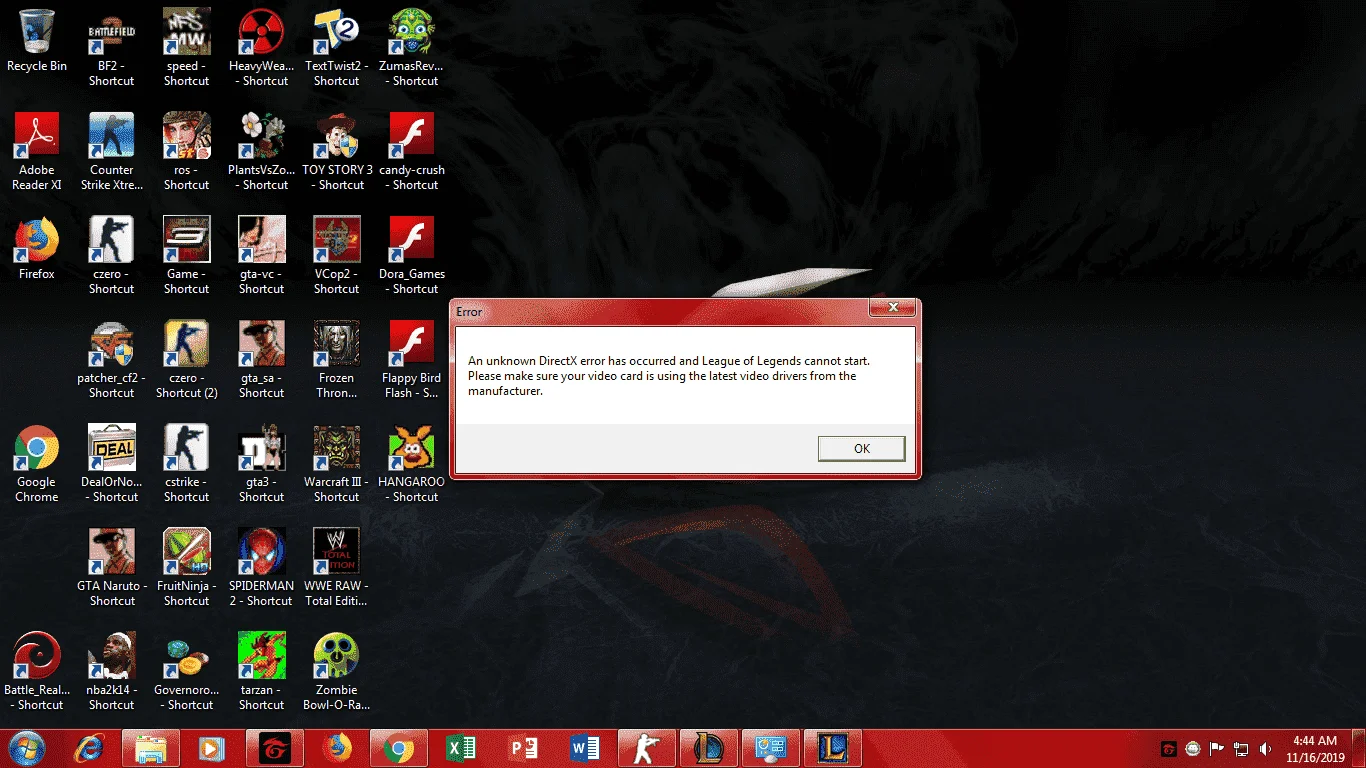Select the Warcraft III - Shortcut icon

click(336, 464)
